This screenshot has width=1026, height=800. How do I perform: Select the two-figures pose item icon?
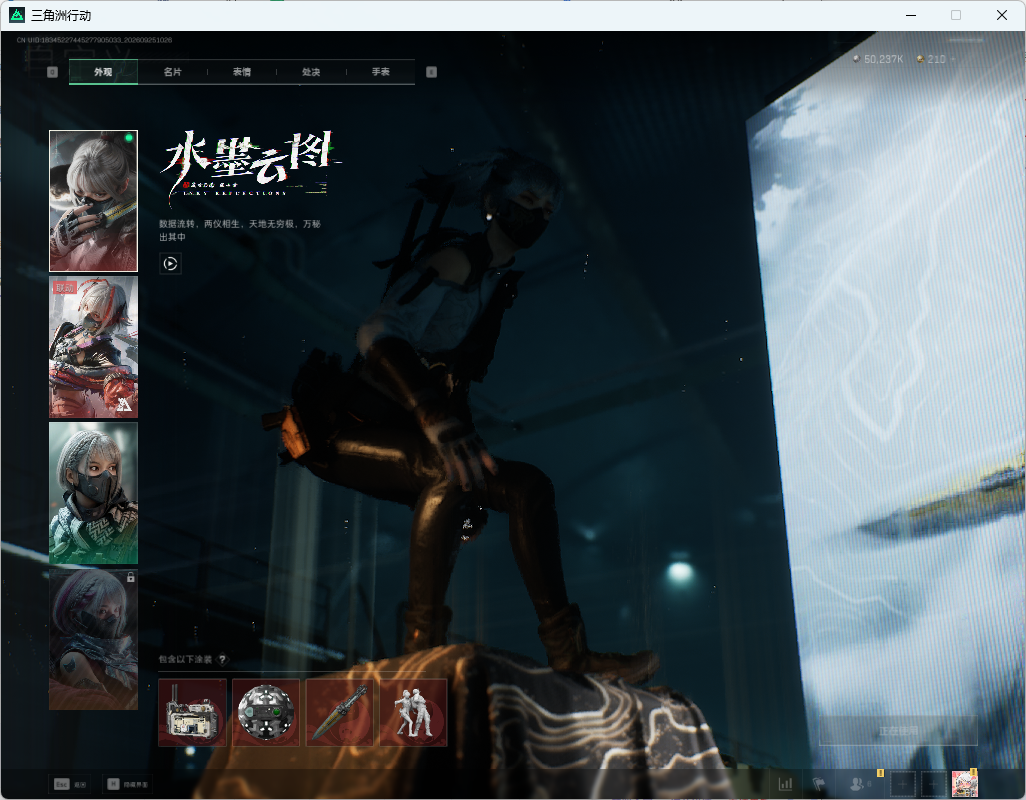coord(414,712)
